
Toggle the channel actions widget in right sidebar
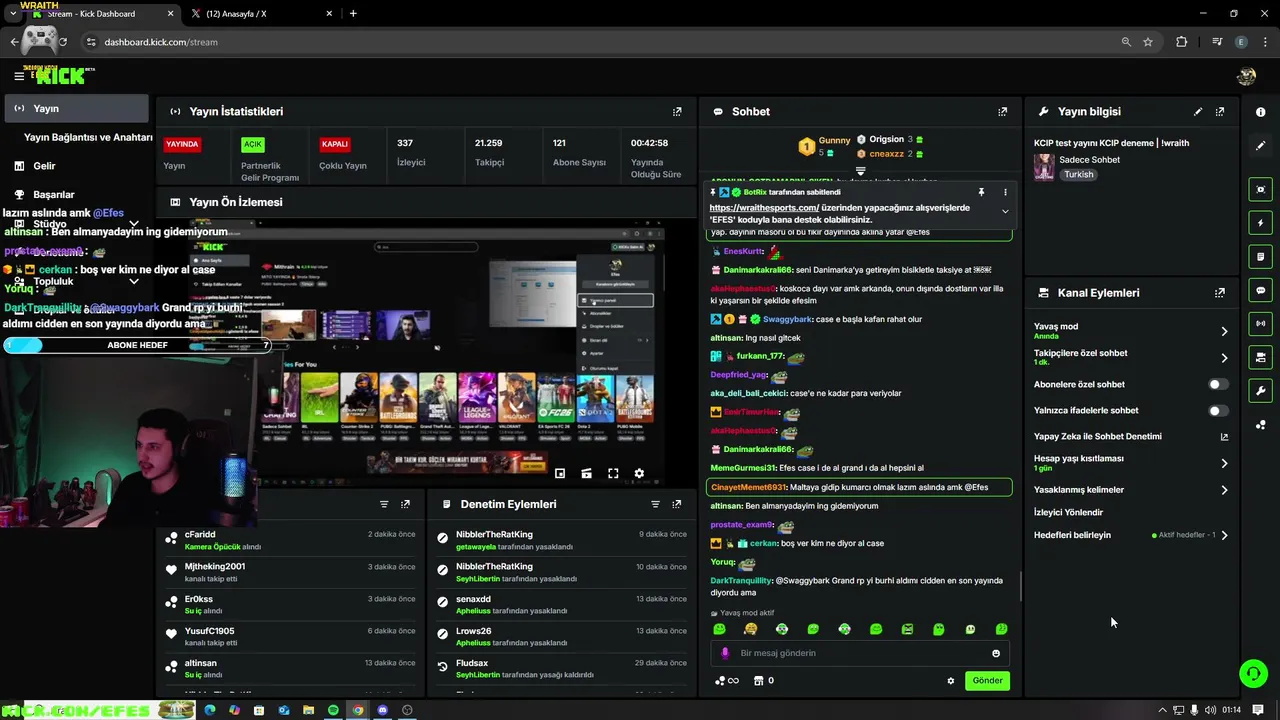point(1261,357)
